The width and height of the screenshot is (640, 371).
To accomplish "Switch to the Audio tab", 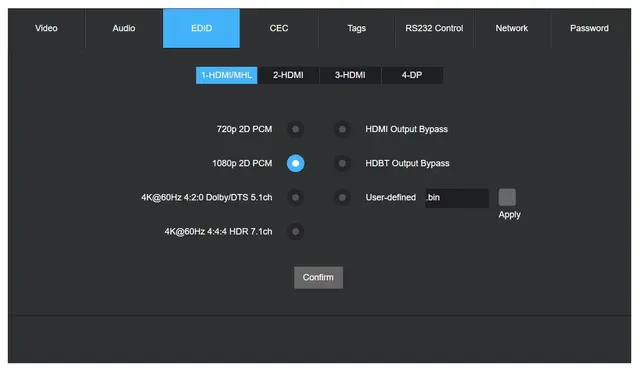I will pos(124,28).
